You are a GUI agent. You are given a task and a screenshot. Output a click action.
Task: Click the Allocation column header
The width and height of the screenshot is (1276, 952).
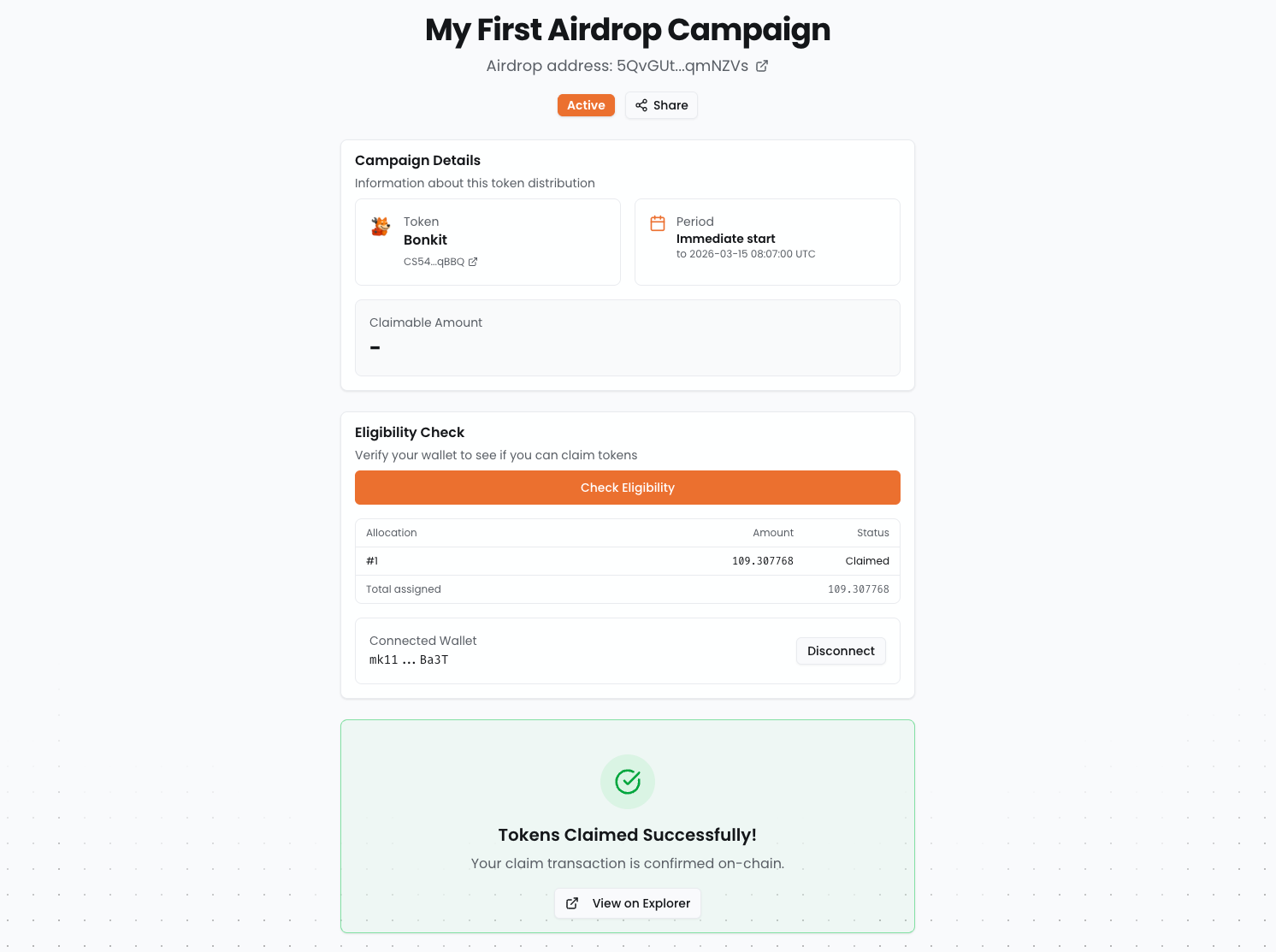pyautogui.click(x=392, y=533)
